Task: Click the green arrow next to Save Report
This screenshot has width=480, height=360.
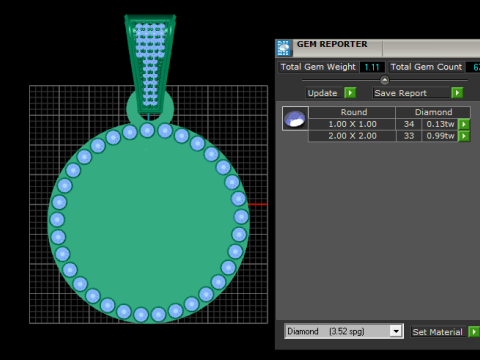Action: pyautogui.click(x=457, y=93)
